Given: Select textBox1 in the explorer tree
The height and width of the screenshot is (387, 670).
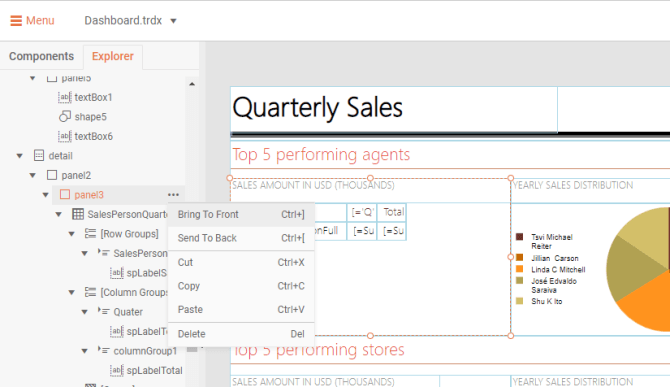Looking at the screenshot, I should click(93, 97).
